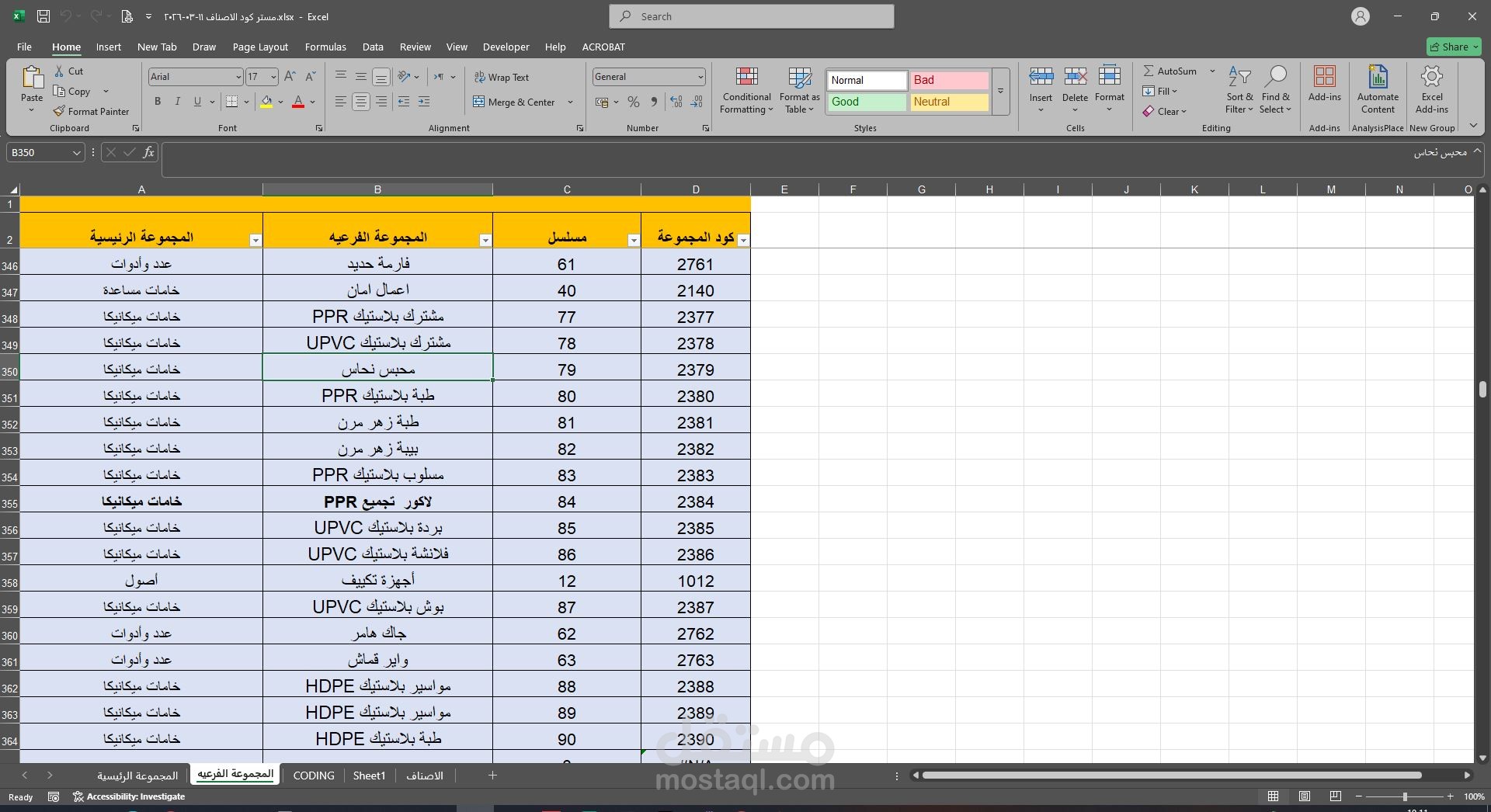1491x812 pixels.
Task: Toggle Wrap Text for the cell
Action: click(x=501, y=77)
